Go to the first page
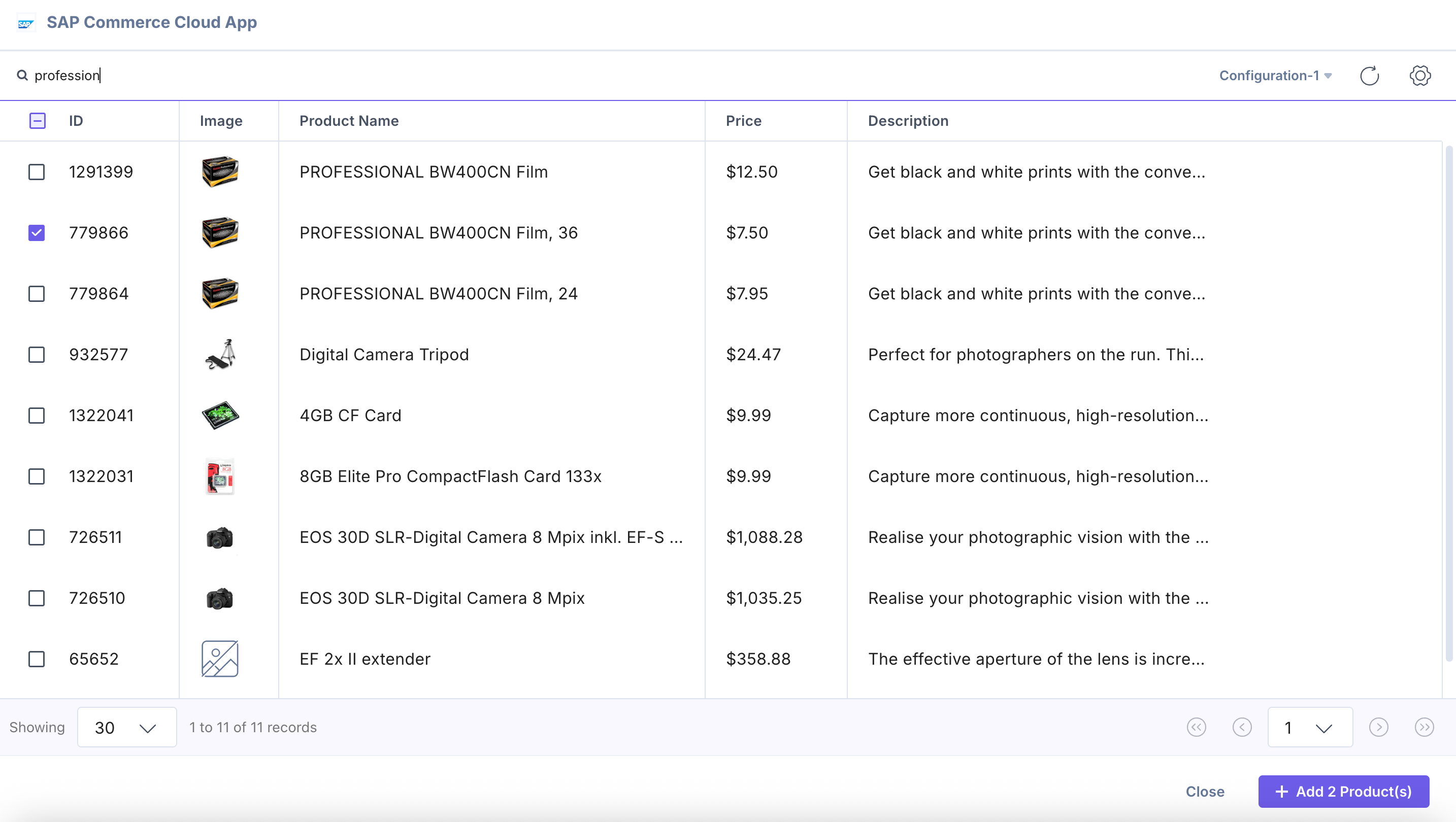The height and width of the screenshot is (822, 1456). point(1197,727)
